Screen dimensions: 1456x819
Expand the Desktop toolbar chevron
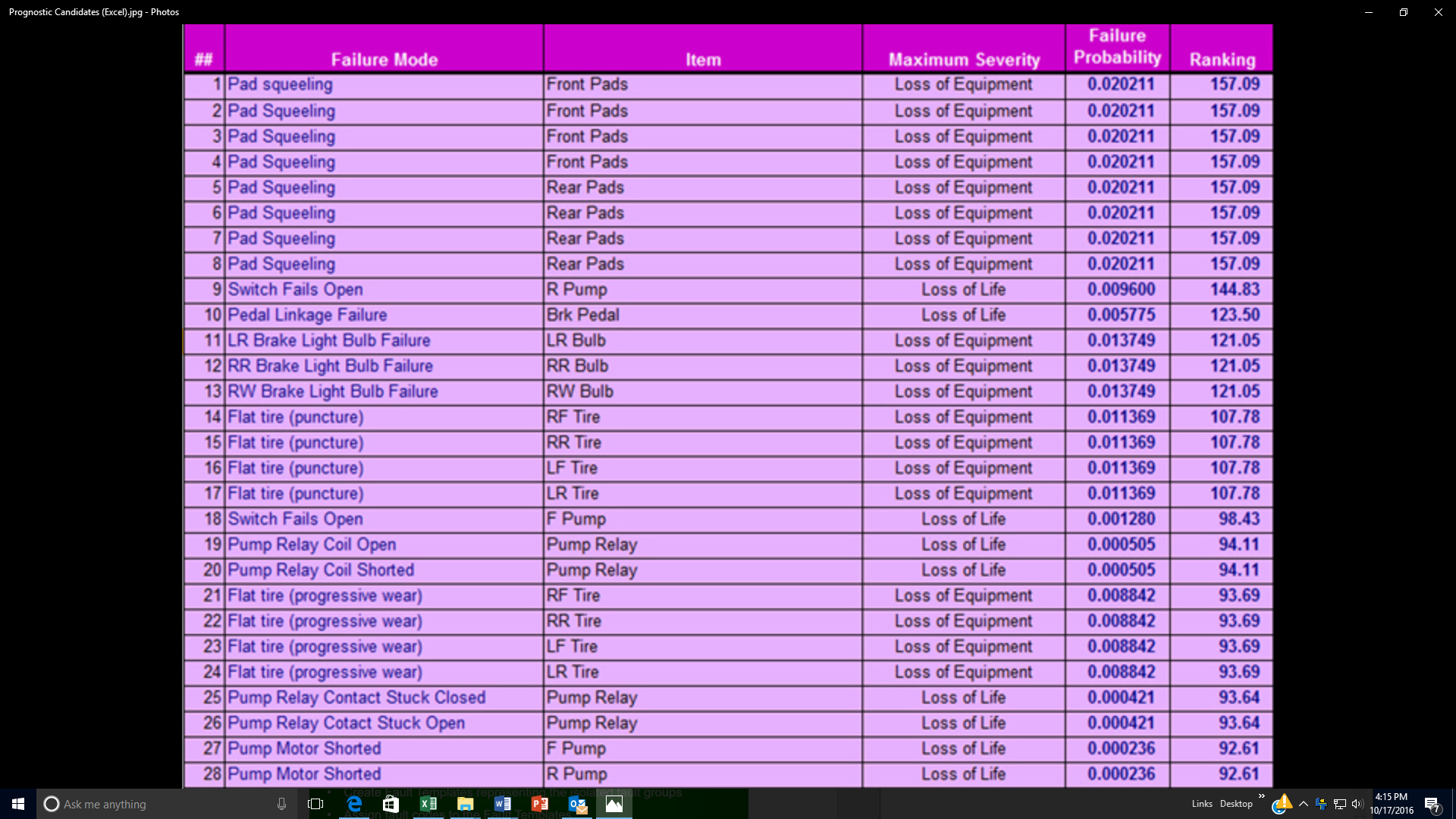tap(1261, 795)
